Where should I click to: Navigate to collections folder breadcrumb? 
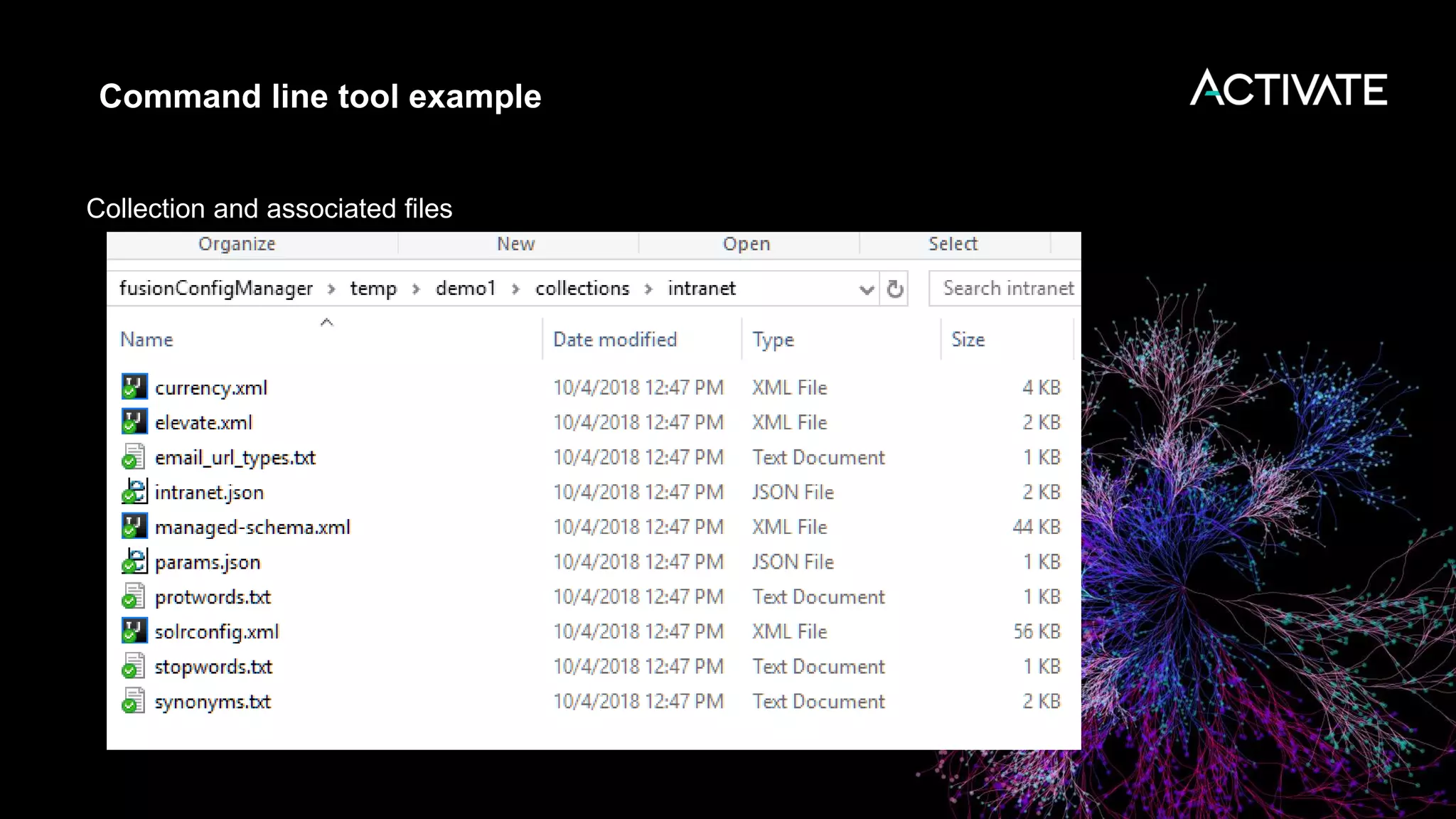(582, 289)
